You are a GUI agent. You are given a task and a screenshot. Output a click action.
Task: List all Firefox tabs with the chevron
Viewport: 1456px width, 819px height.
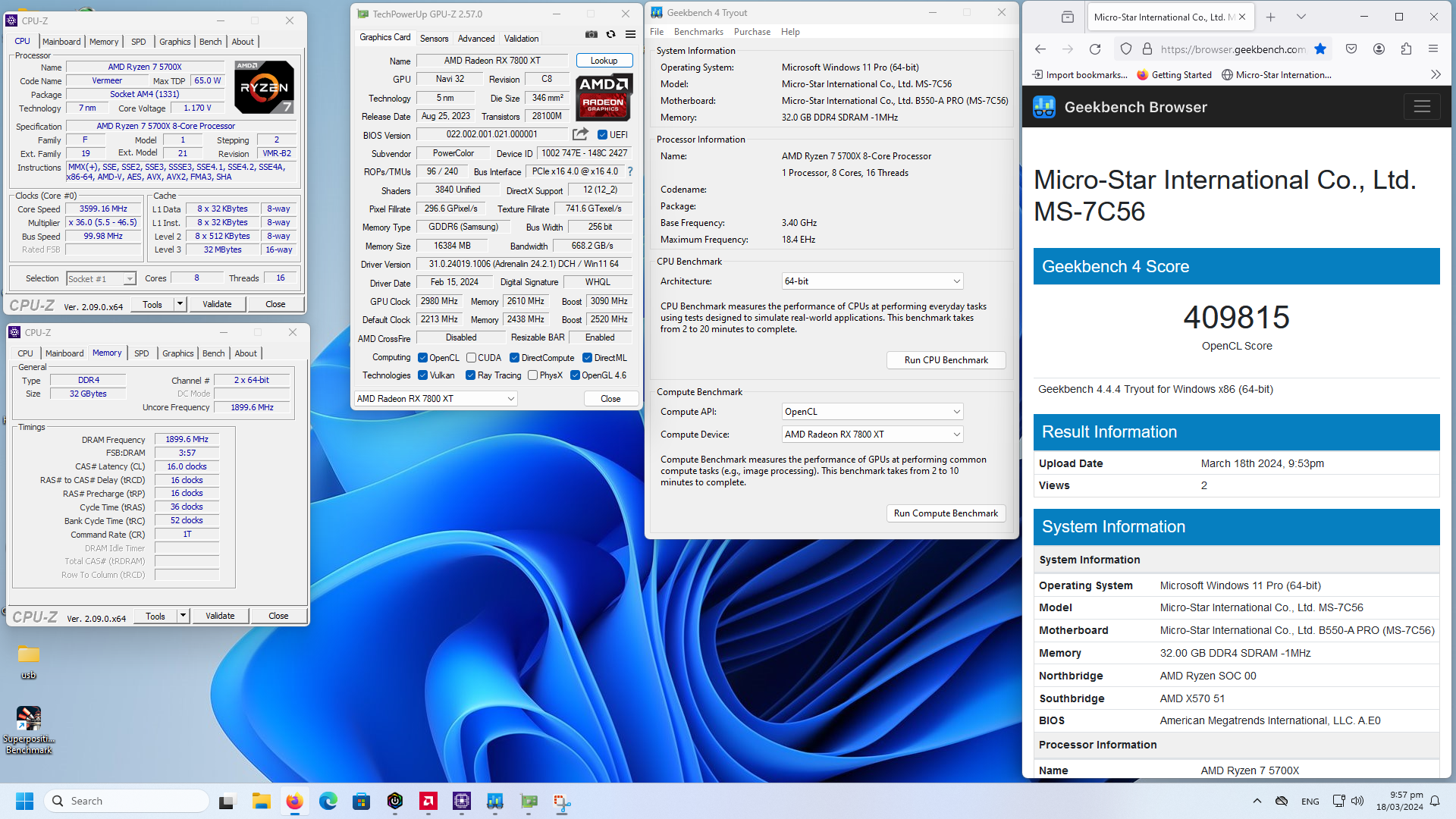tap(1301, 17)
